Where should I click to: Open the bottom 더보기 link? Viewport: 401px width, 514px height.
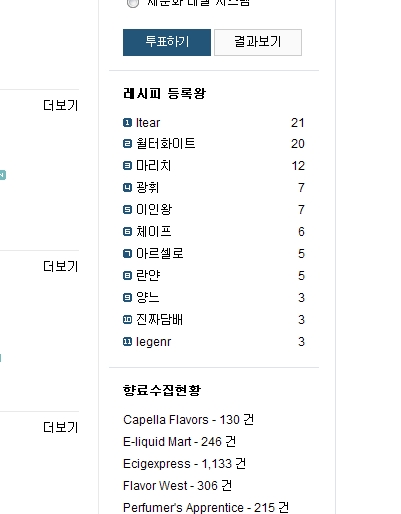[61, 427]
